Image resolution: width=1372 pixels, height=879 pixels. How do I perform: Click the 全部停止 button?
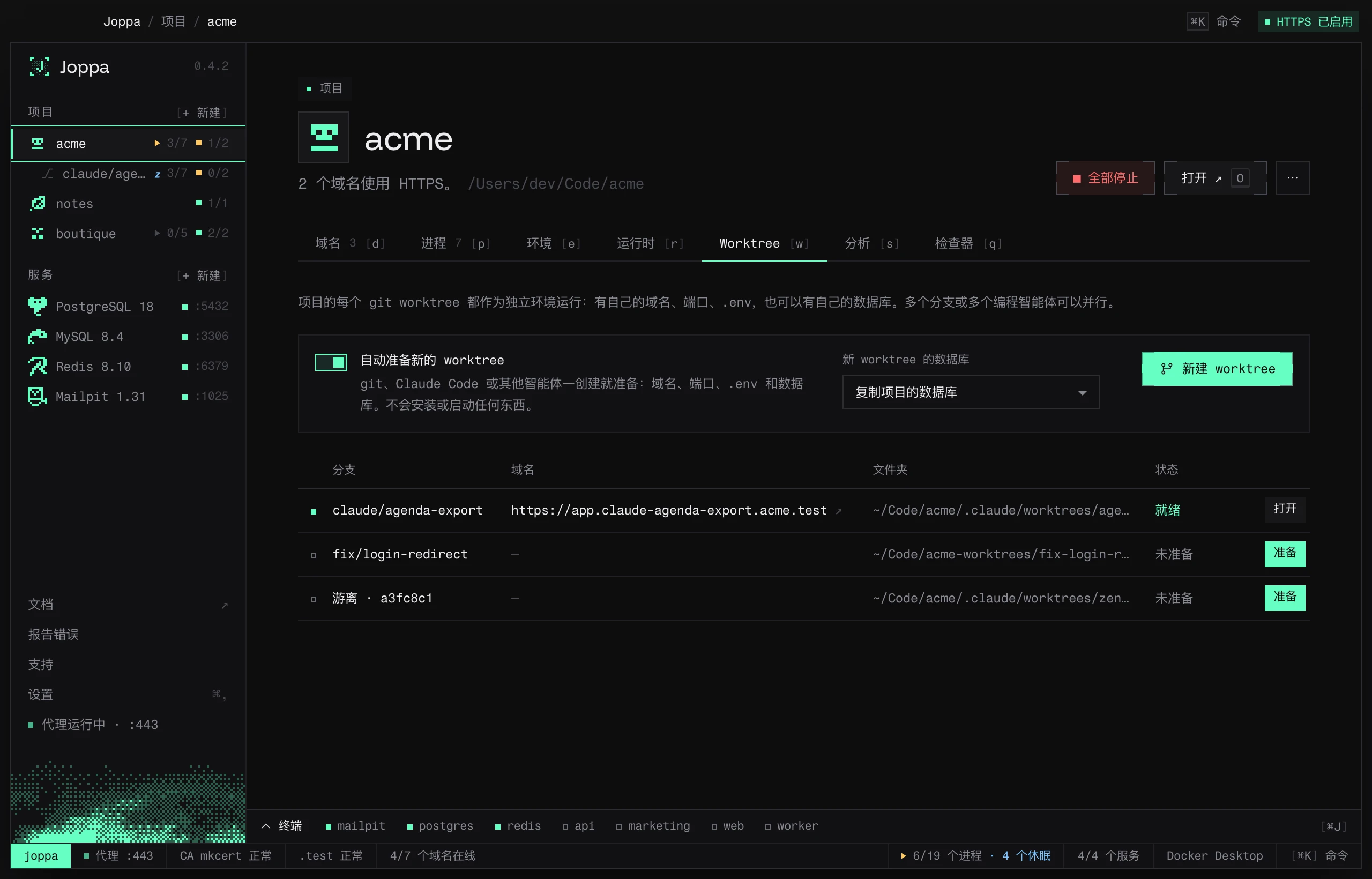click(1106, 178)
